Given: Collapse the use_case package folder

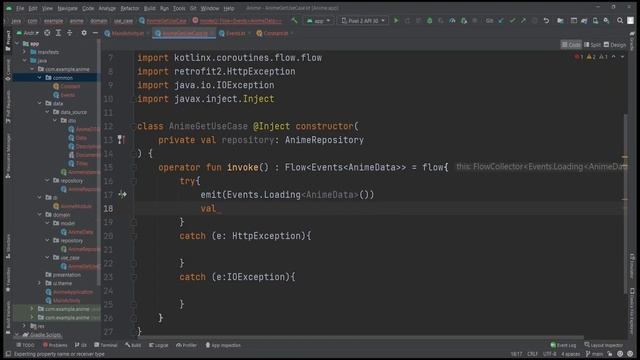Looking at the screenshot, I should [x=47, y=258].
